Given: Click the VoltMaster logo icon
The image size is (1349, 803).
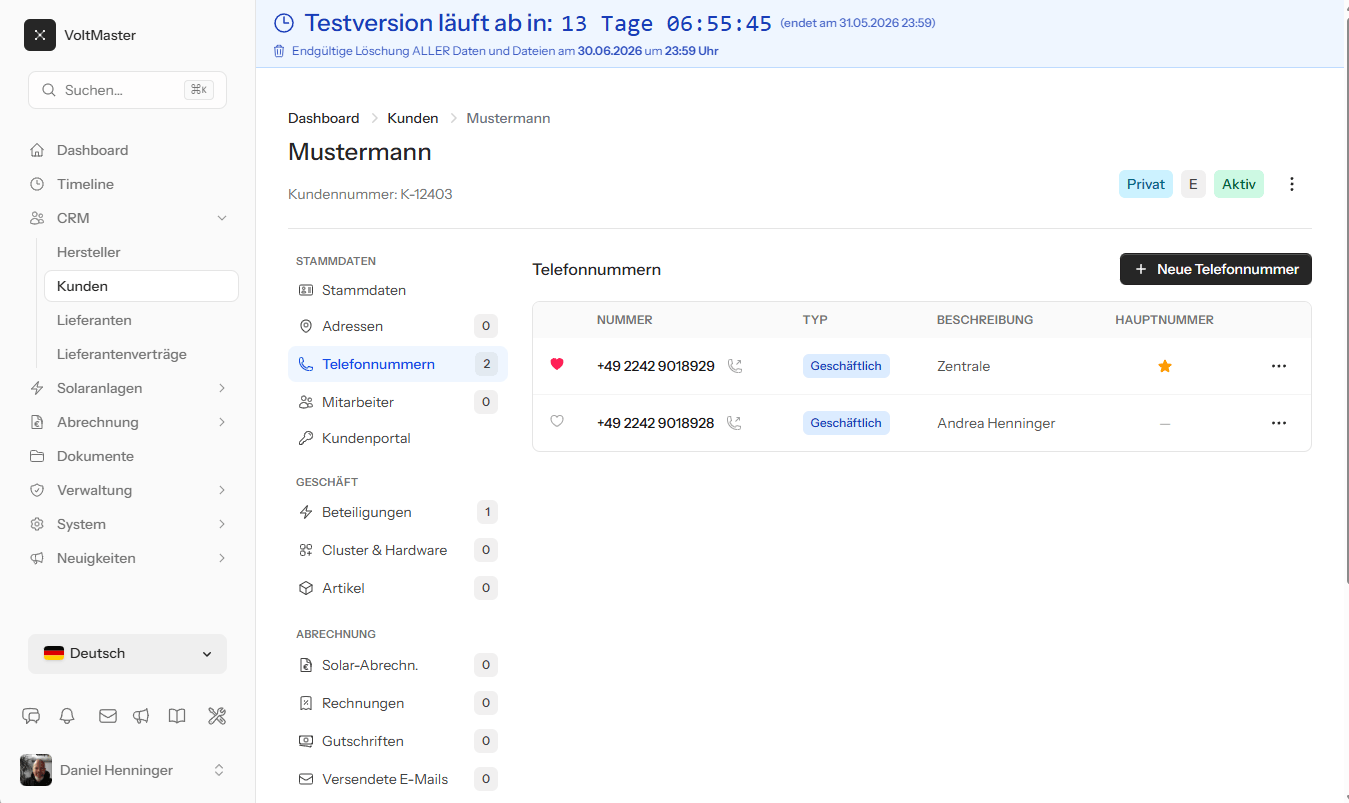Looking at the screenshot, I should 40,35.
